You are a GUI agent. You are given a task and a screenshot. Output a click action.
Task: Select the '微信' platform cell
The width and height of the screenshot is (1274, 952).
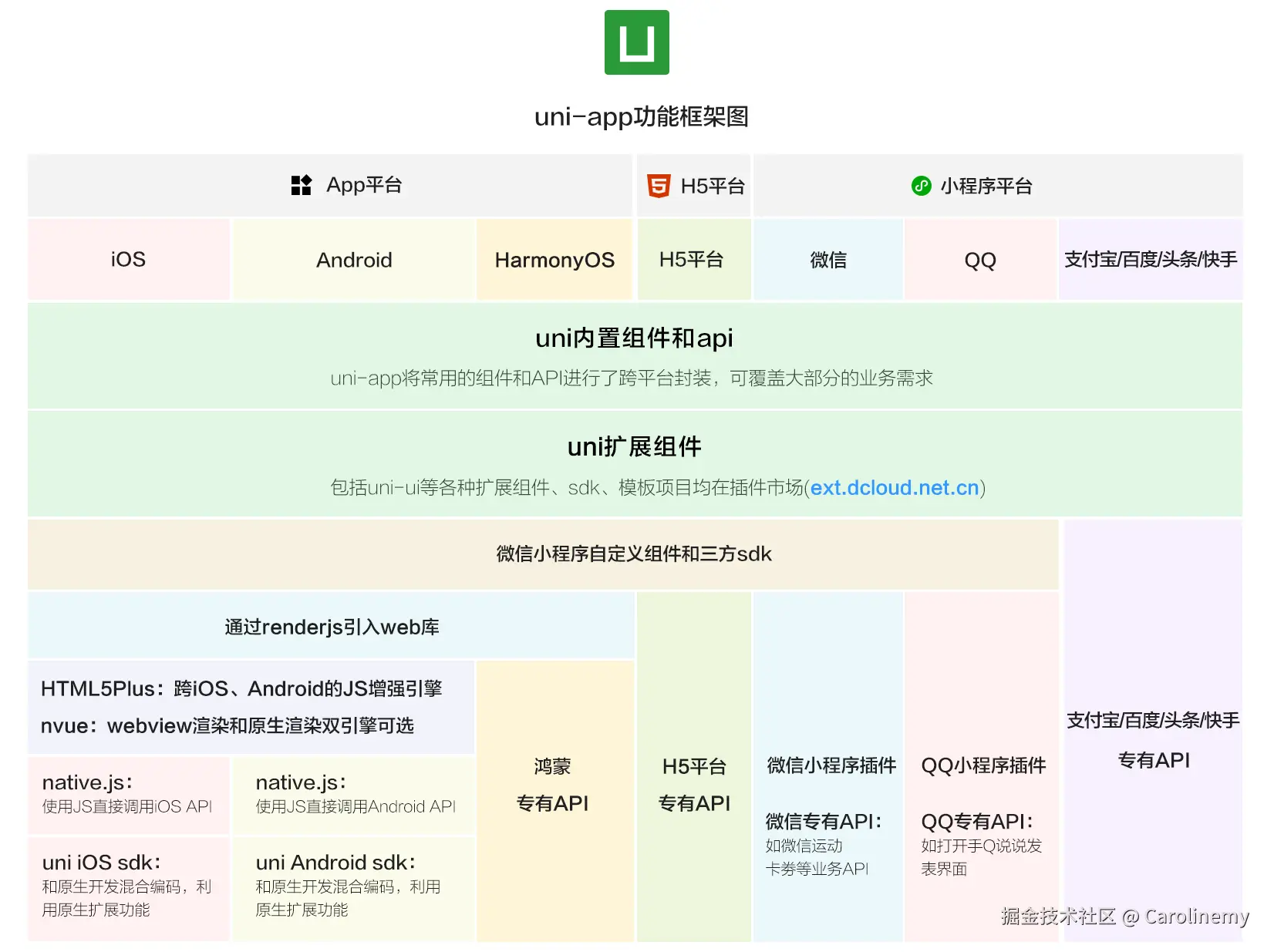click(x=828, y=259)
